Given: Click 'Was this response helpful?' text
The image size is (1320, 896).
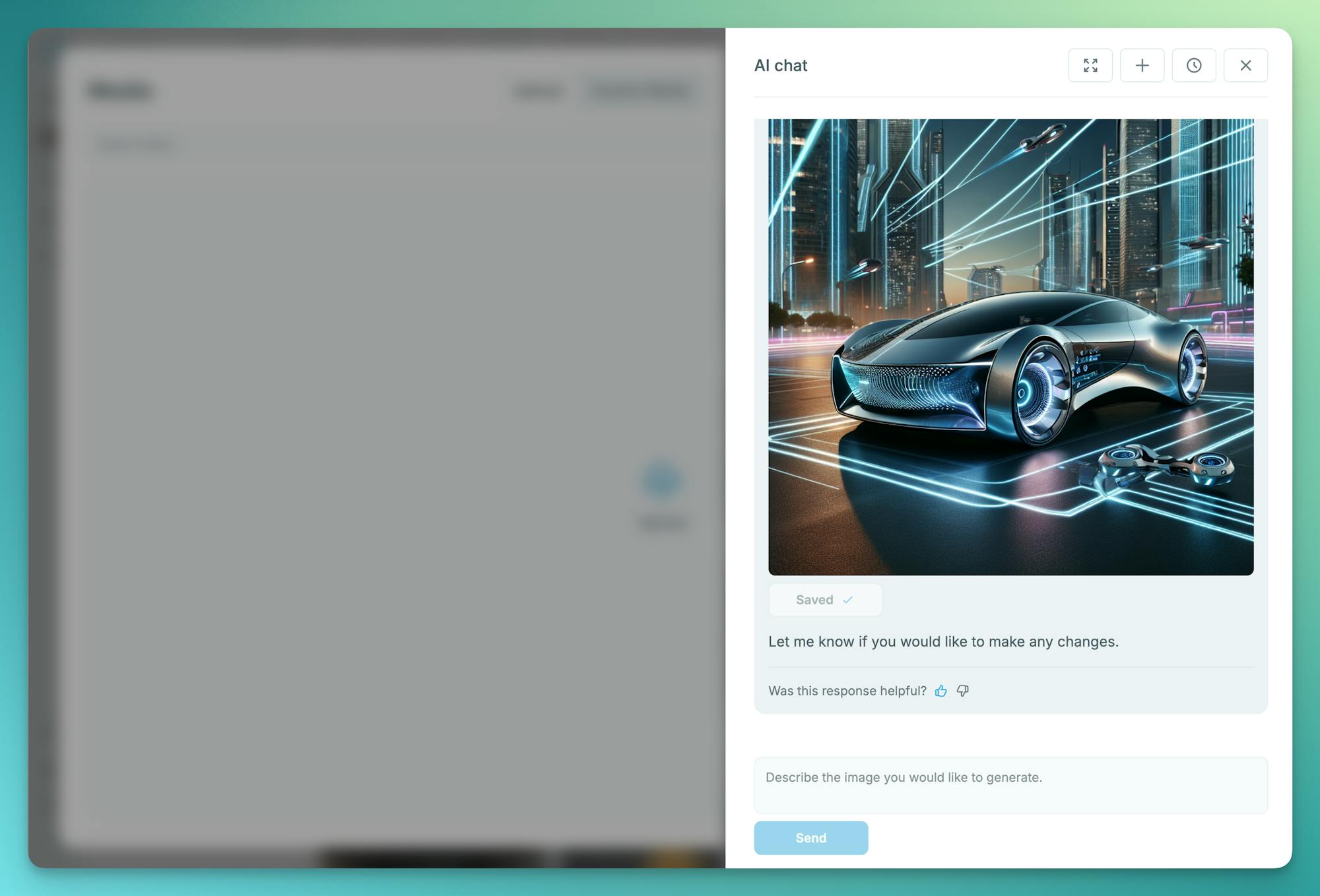Looking at the screenshot, I should click(x=847, y=691).
